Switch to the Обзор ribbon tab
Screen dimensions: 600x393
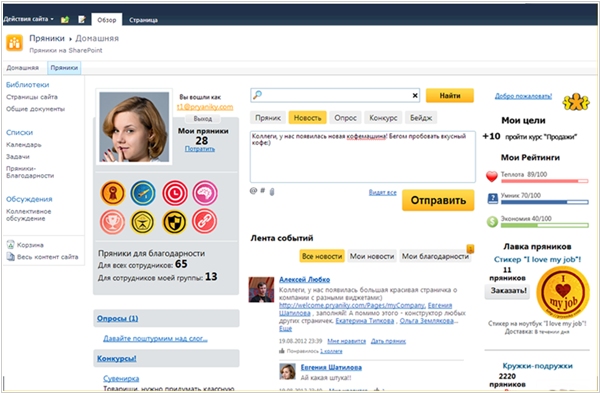pos(107,20)
